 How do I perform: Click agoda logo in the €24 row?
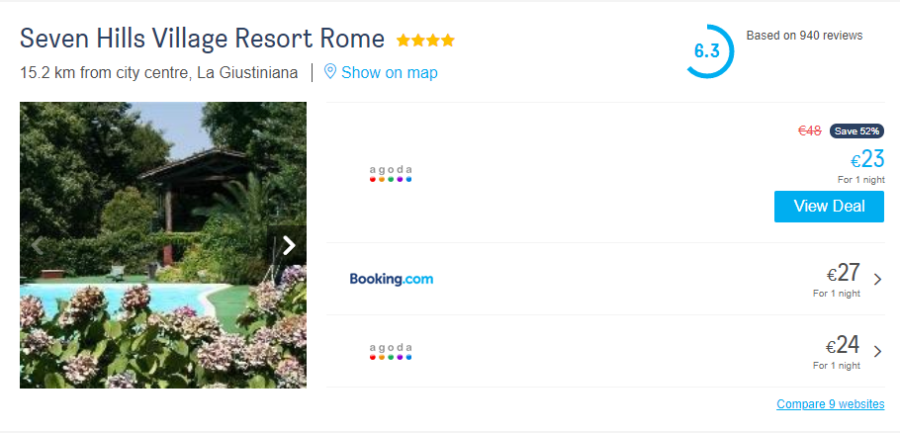point(391,351)
